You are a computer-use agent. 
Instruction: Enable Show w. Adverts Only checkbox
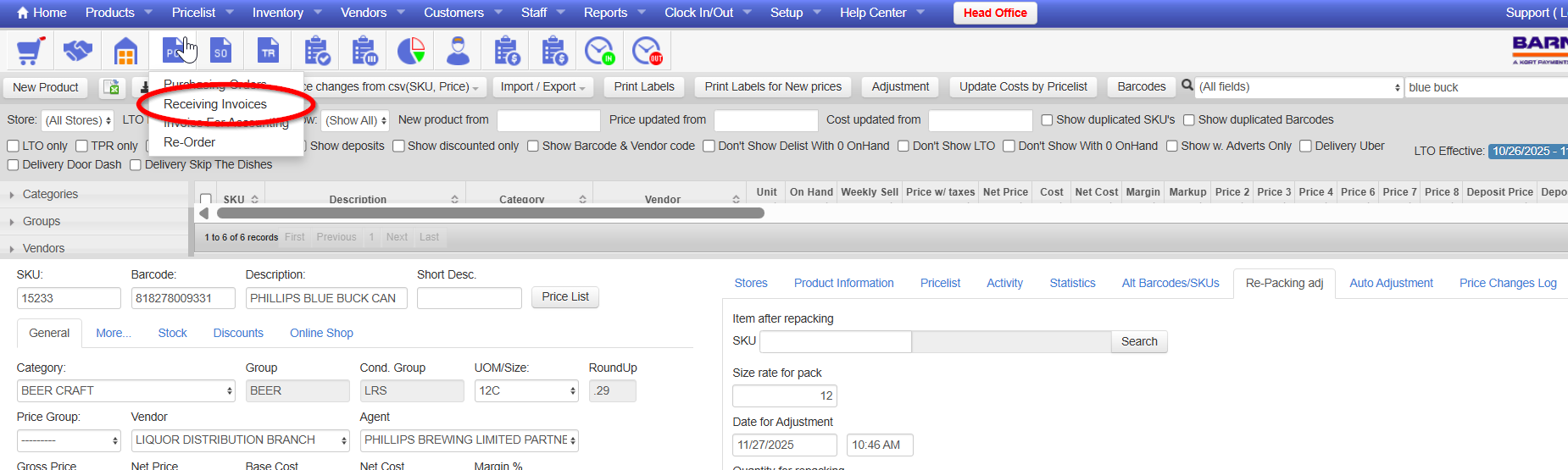tap(1172, 146)
